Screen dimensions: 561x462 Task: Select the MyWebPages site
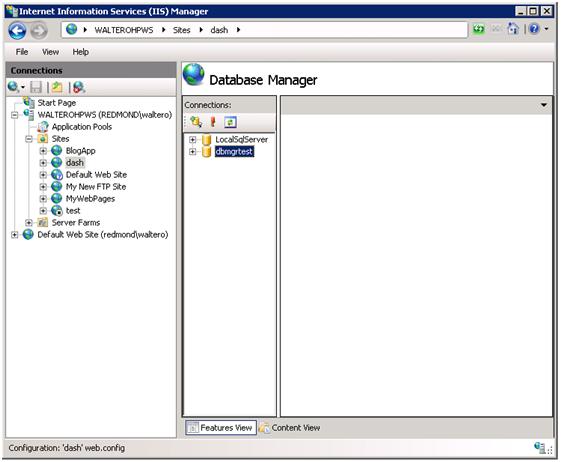(x=90, y=199)
